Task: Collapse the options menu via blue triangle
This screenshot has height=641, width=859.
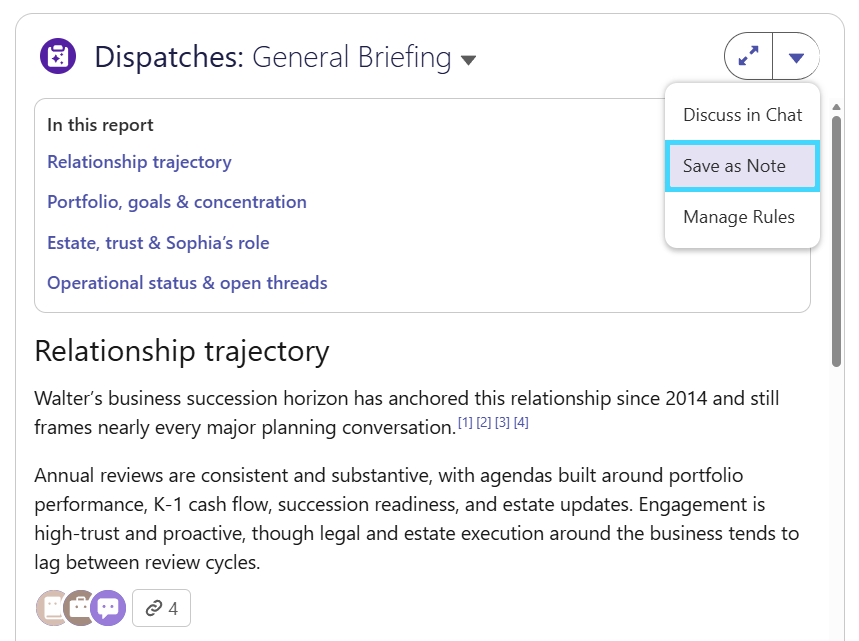Action: coord(796,57)
